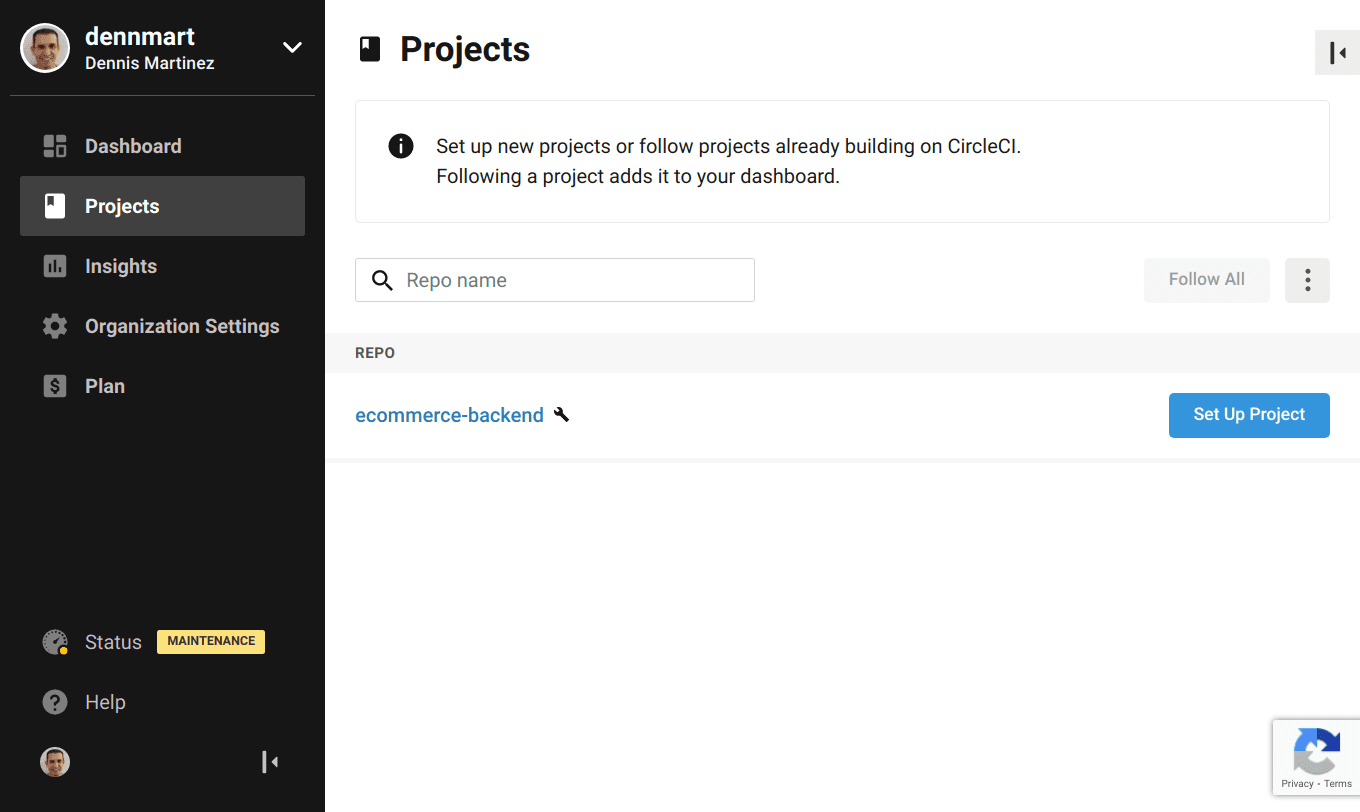Viewport: 1360px width, 812px height.
Task: Click the wrench icon next to ecommerce-backend
Action: [x=562, y=414]
